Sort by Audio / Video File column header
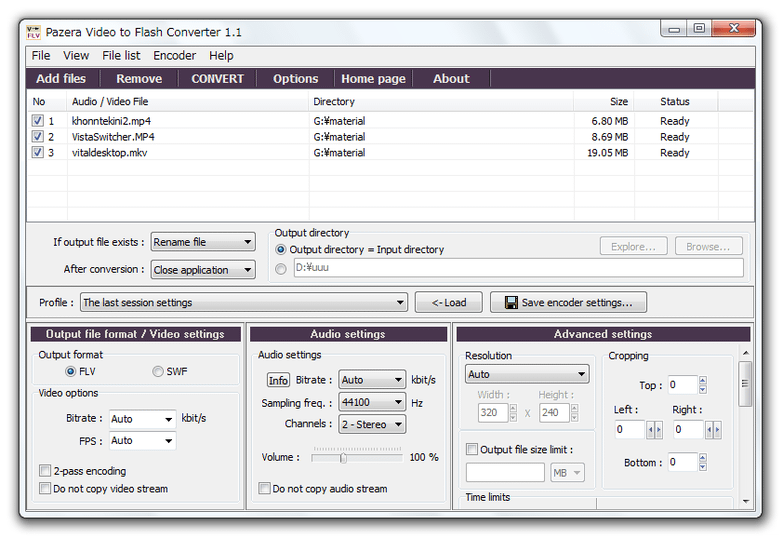This screenshot has width=783, height=538. [x=187, y=101]
